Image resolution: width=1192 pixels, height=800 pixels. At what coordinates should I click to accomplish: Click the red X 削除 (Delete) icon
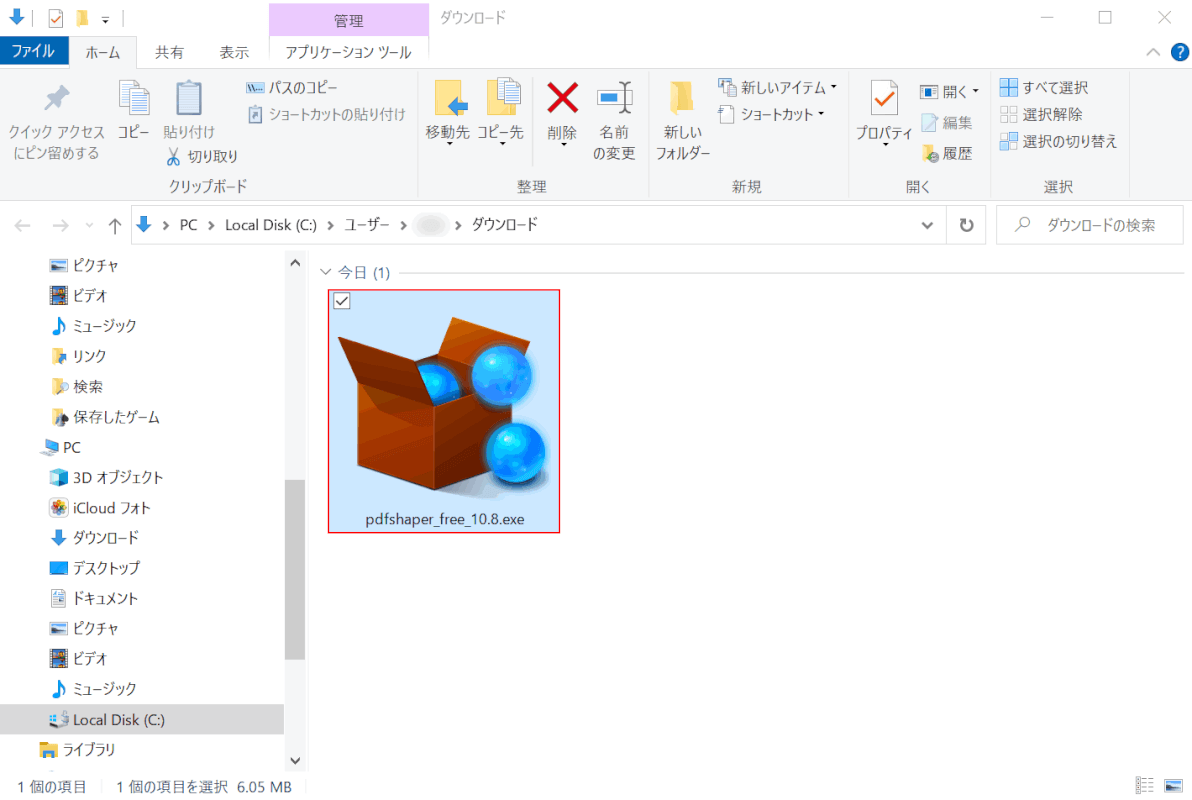click(562, 98)
